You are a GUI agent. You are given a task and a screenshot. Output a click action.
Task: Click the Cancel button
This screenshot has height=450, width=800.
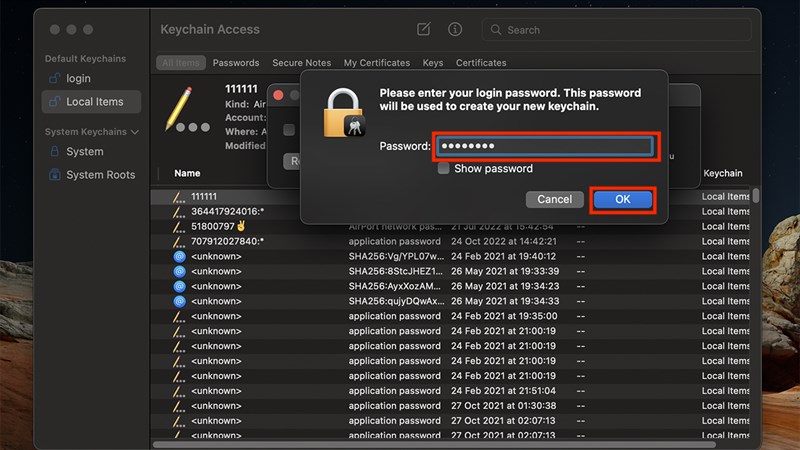pyautogui.click(x=554, y=199)
